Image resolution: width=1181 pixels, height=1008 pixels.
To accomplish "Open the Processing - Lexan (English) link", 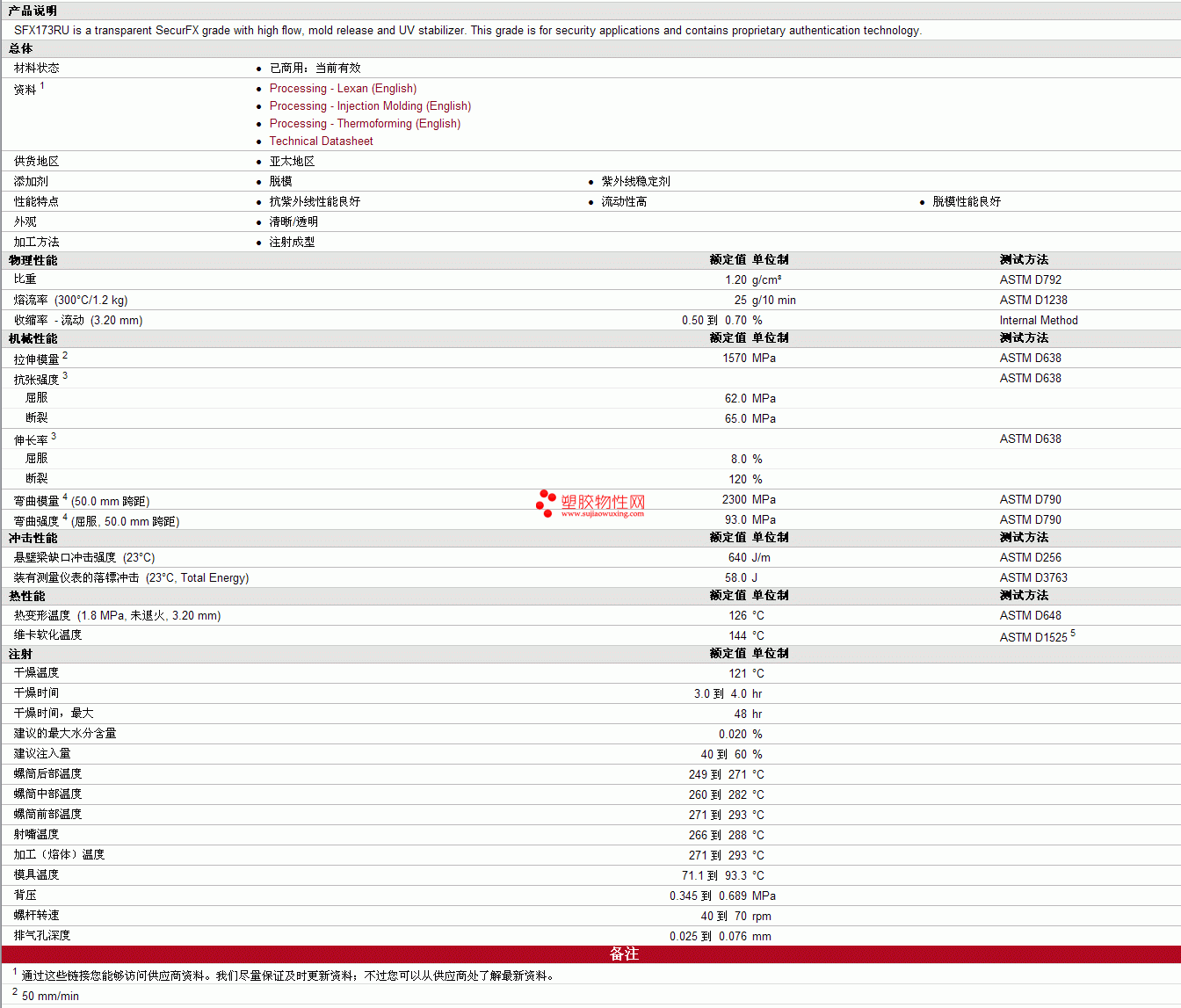I will tap(343, 89).
